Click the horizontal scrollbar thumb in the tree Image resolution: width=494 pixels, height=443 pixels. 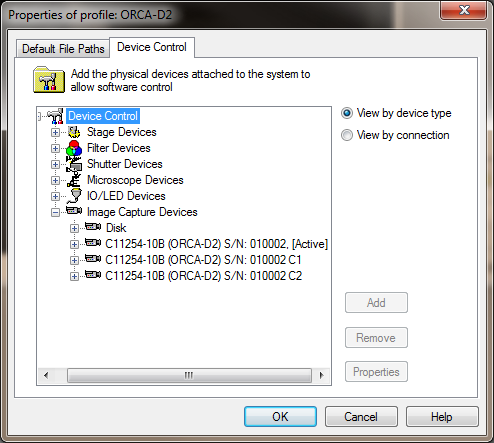click(189, 375)
